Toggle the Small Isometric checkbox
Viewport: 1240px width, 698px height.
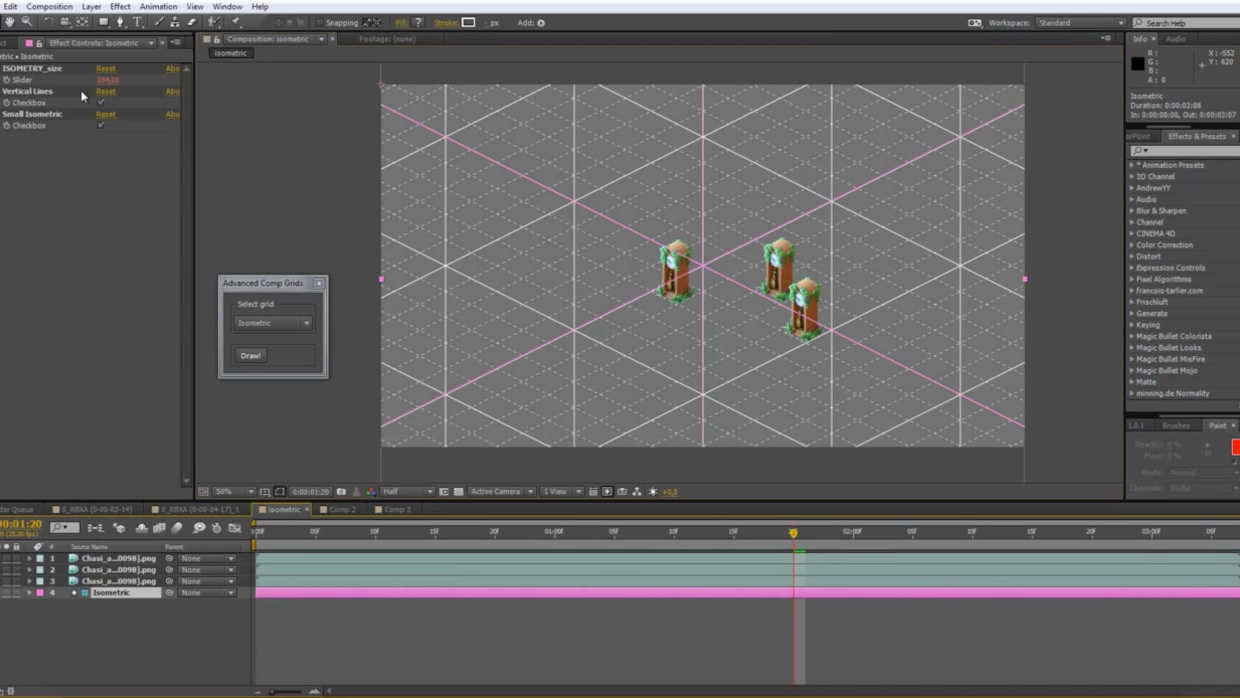click(x=101, y=125)
